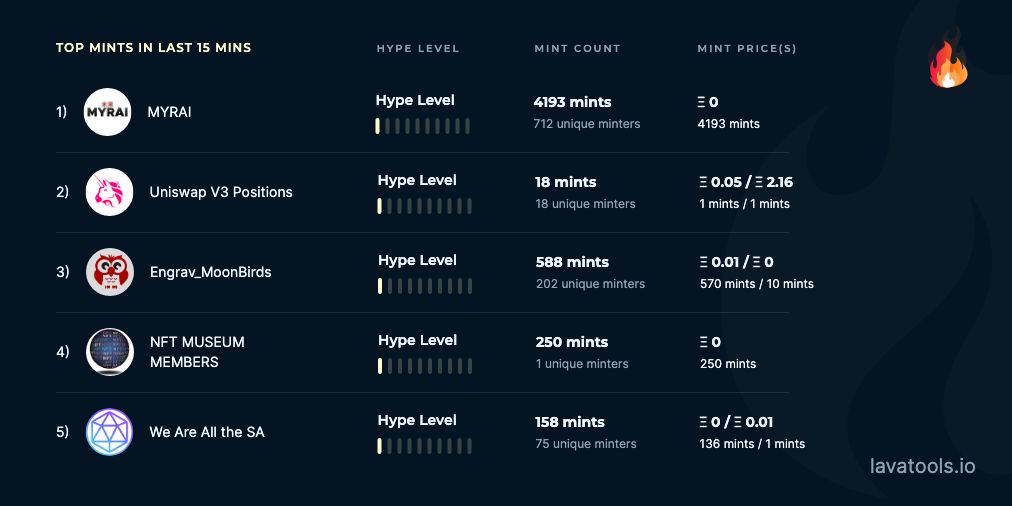Select 202 unique minters text
The width and height of the screenshot is (1012, 506).
point(591,283)
